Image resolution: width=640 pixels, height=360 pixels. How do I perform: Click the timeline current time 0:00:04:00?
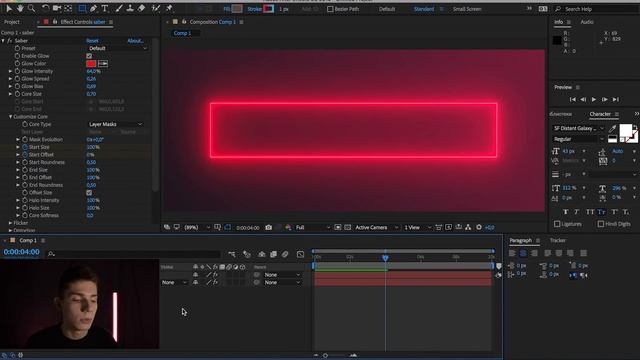(x=22, y=252)
